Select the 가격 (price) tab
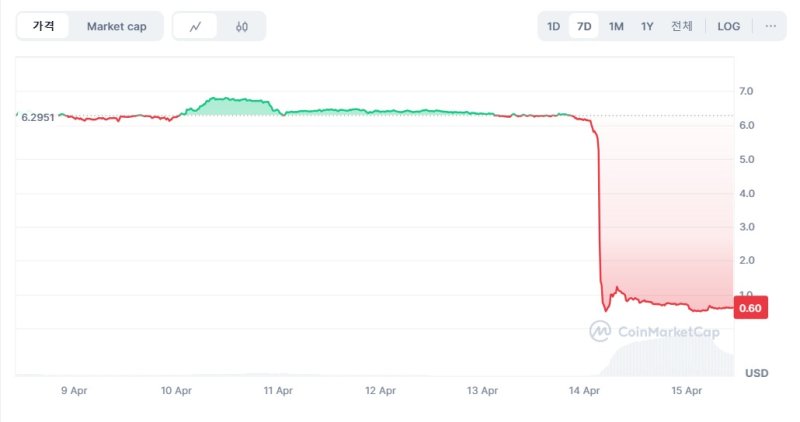800x422 pixels. coord(44,26)
